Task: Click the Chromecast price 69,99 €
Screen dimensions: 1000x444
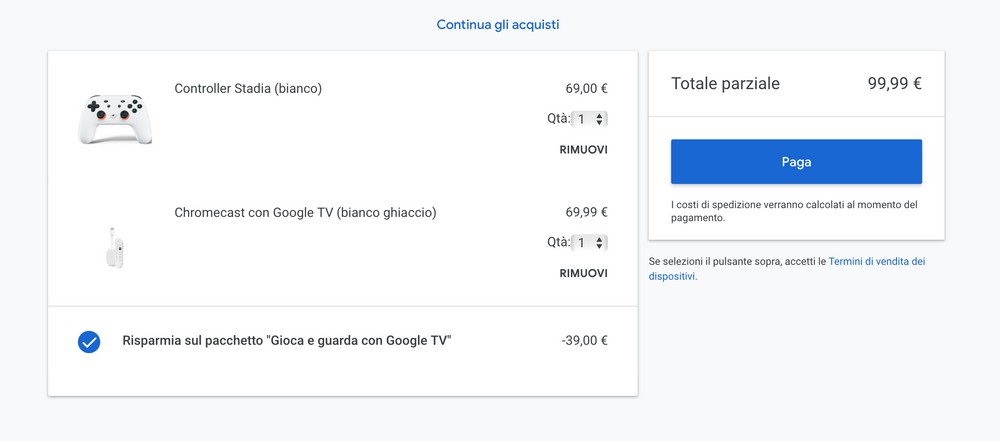Action: [586, 212]
